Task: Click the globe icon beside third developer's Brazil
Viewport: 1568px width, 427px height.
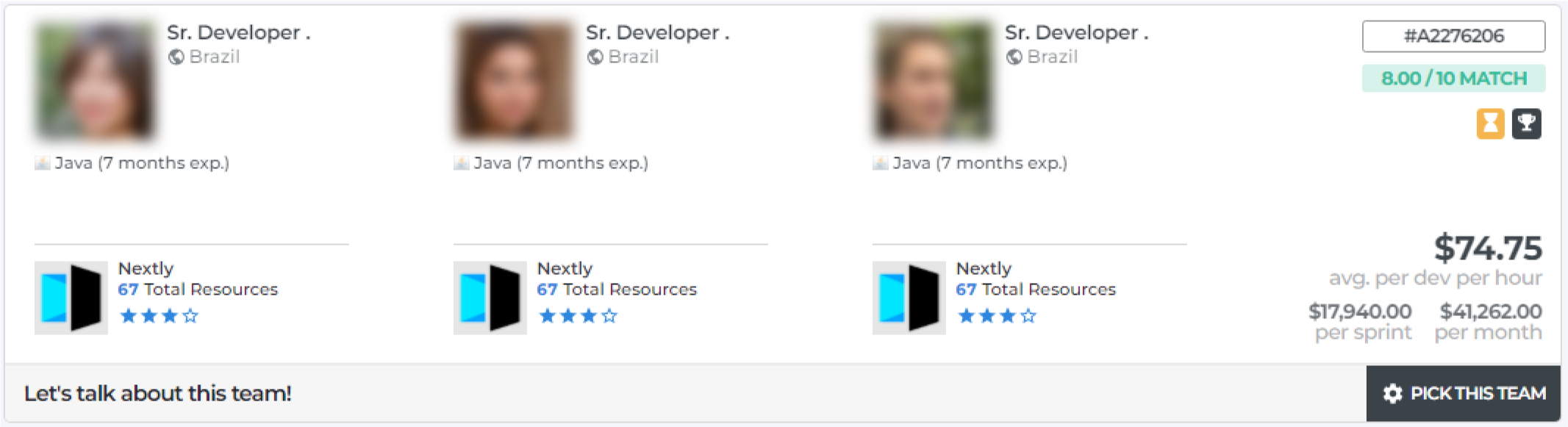Action: pyautogui.click(x=1014, y=57)
